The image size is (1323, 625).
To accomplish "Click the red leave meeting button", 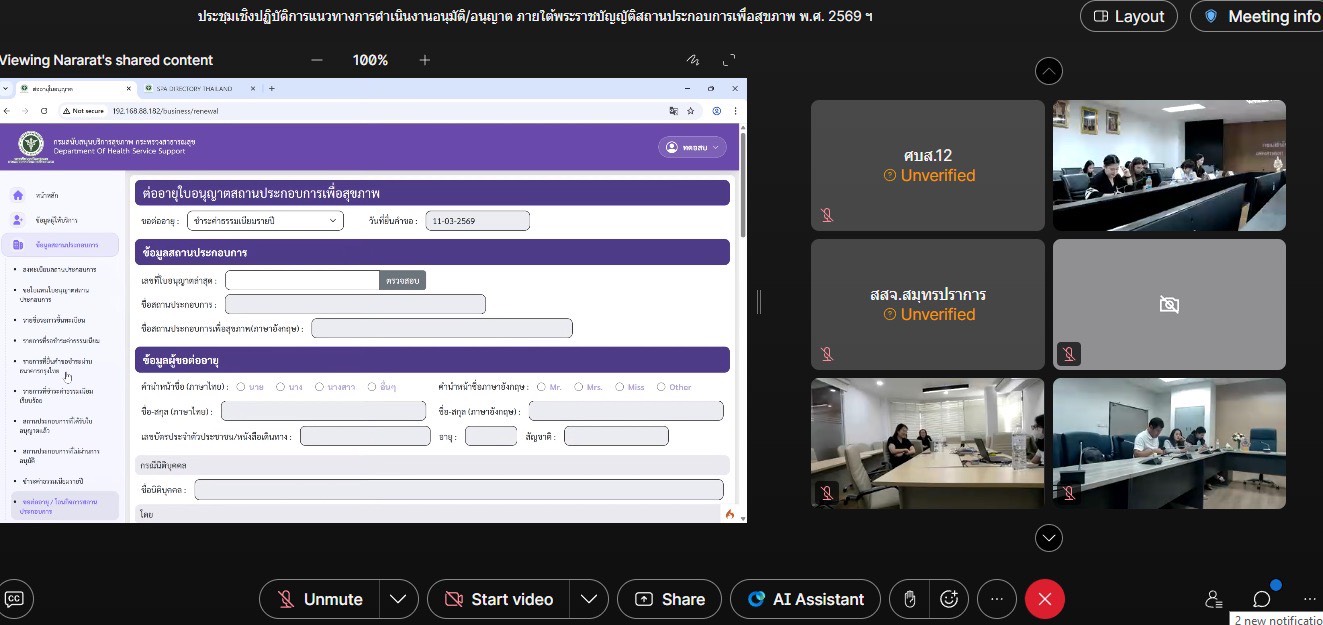I will (1045, 599).
